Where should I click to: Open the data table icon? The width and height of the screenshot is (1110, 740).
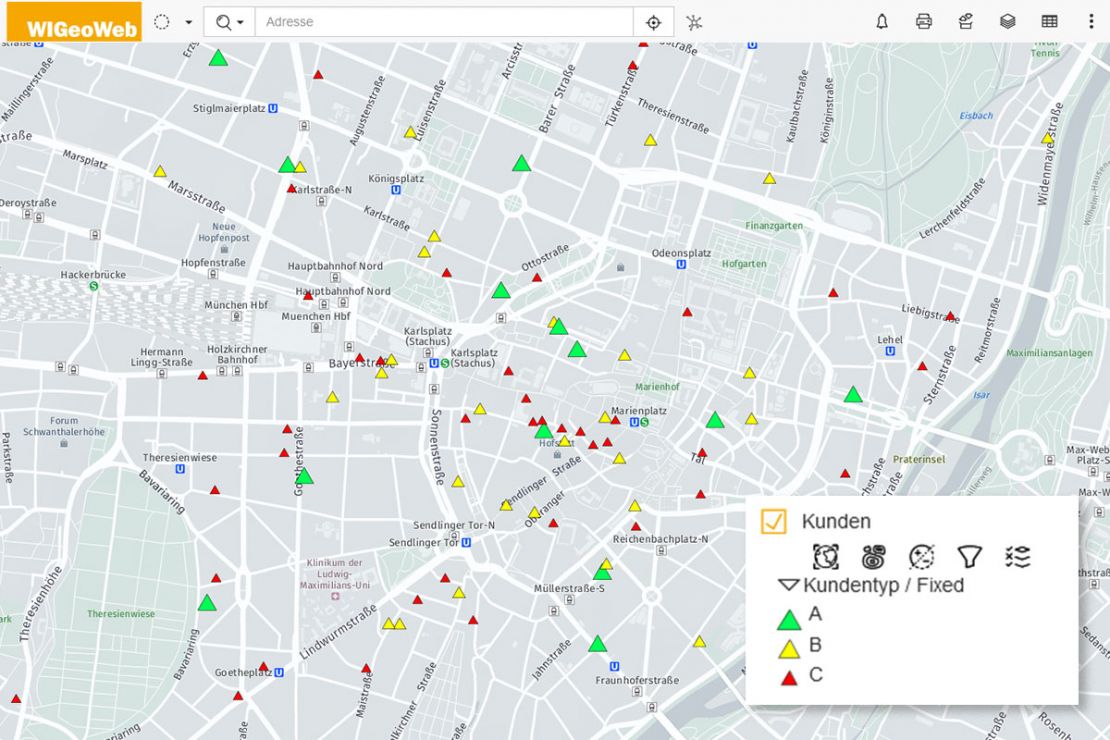1049,22
